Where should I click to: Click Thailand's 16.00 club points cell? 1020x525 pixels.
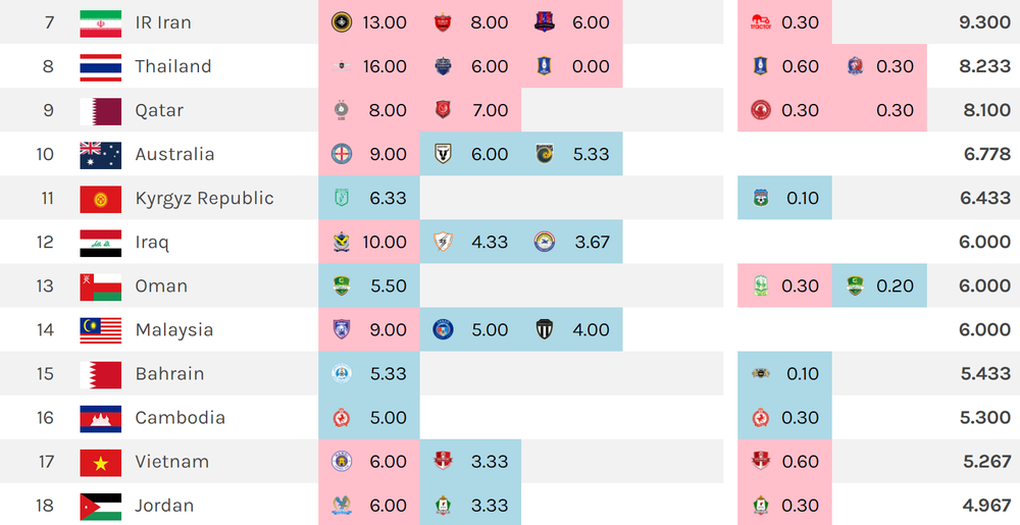(369, 66)
